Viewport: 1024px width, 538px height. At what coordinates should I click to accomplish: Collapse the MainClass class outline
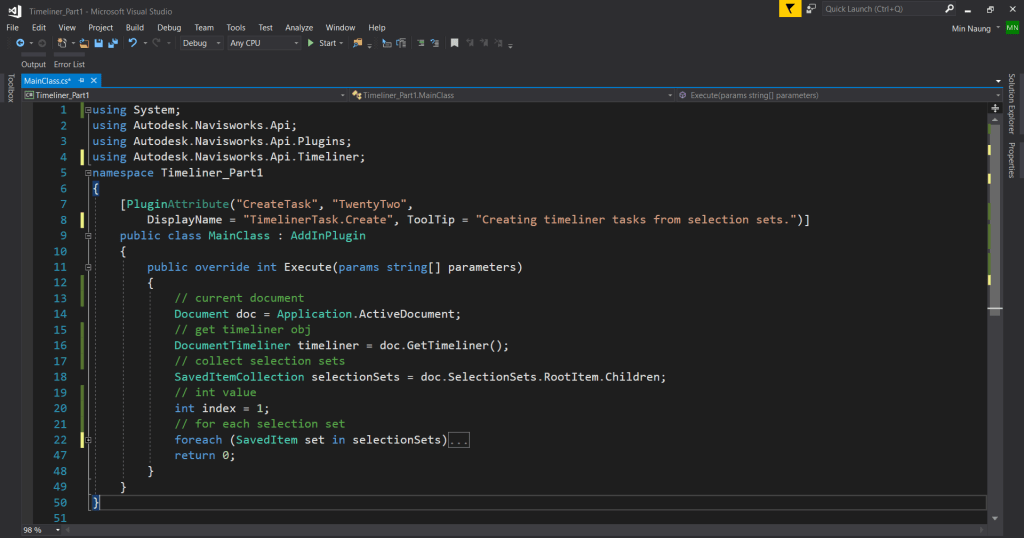click(x=88, y=236)
